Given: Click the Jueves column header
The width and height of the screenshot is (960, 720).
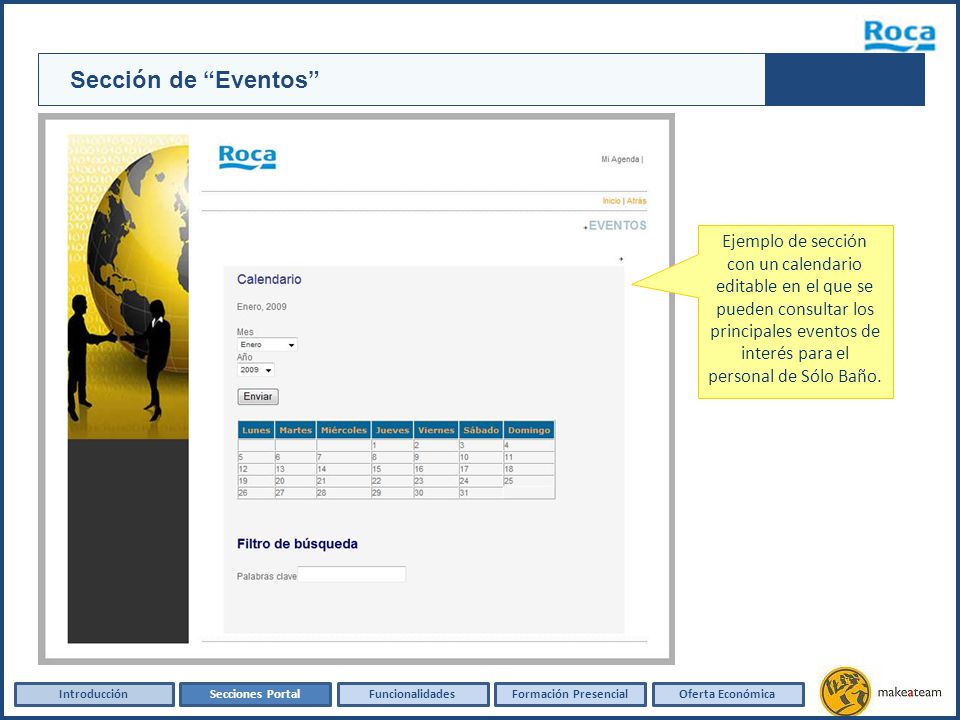Looking at the screenshot, I should tap(392, 430).
